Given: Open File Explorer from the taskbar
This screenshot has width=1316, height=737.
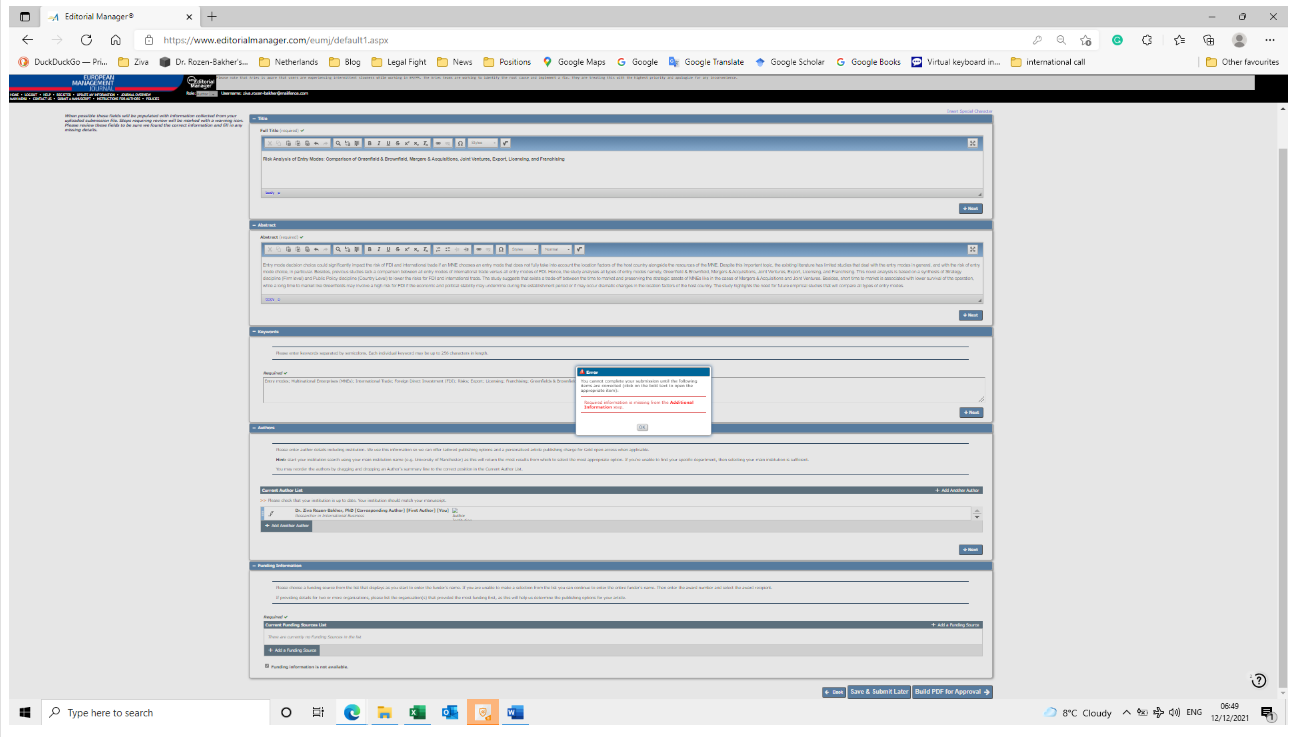Looking at the screenshot, I should 384,713.
